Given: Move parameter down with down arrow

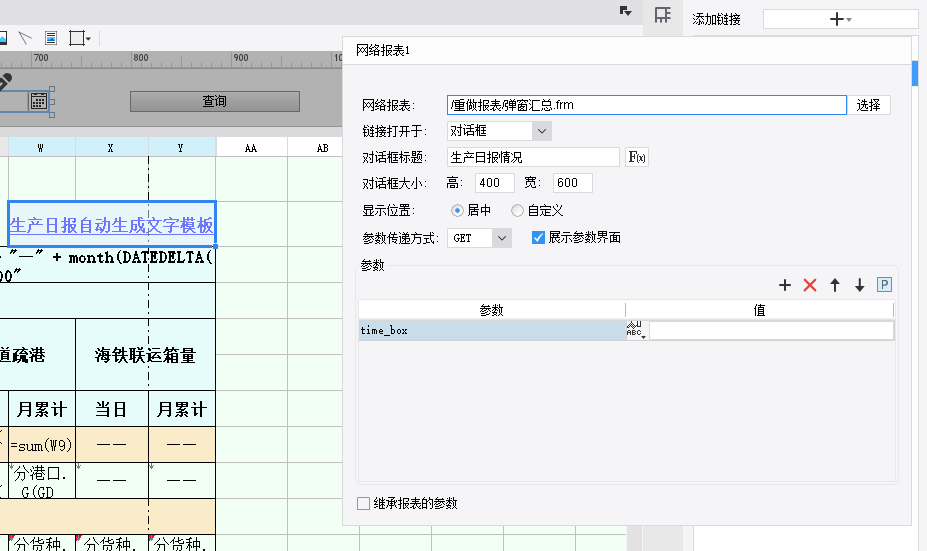Looking at the screenshot, I should point(859,286).
